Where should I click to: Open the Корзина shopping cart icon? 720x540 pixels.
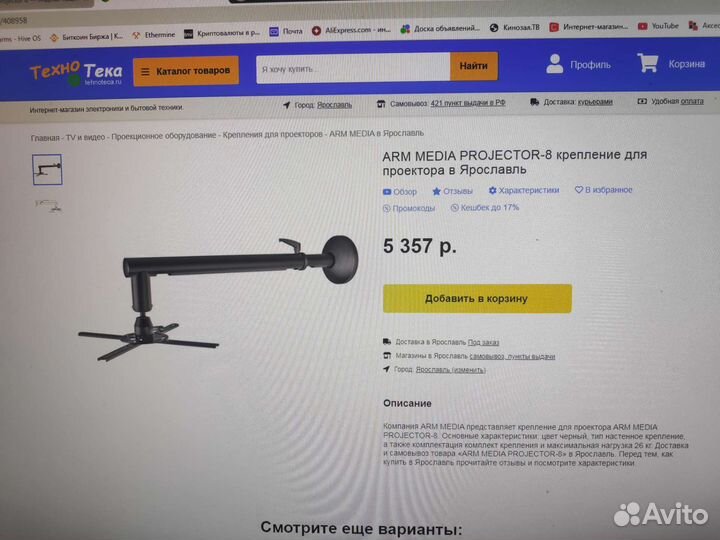(648, 63)
